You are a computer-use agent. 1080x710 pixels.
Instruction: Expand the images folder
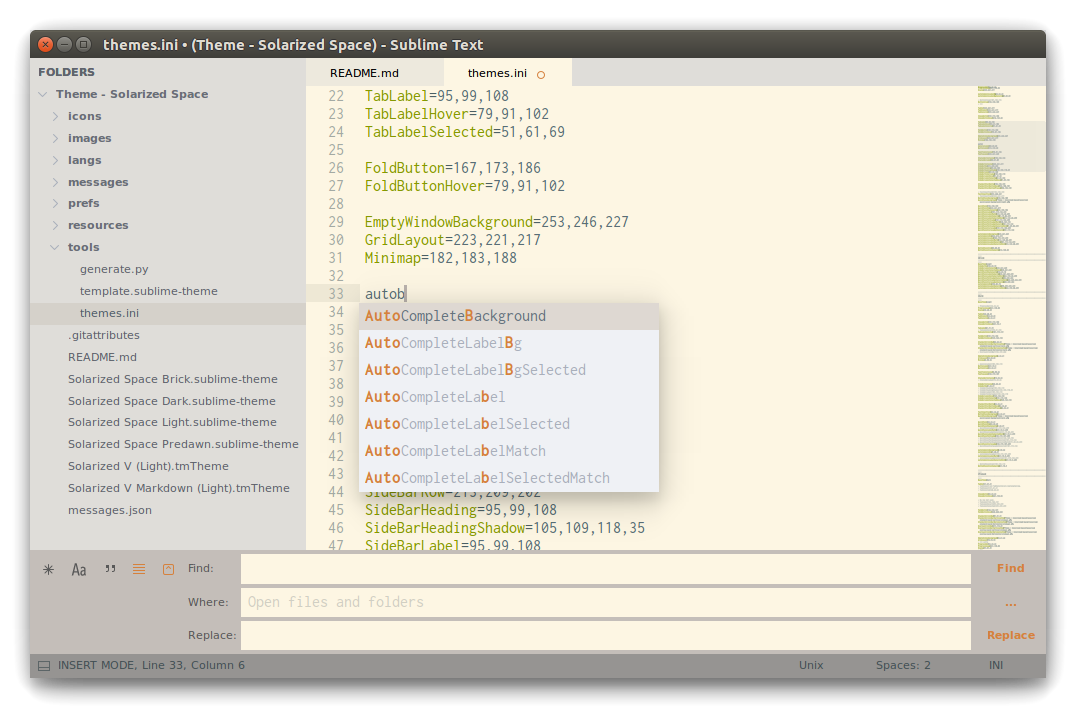click(56, 138)
